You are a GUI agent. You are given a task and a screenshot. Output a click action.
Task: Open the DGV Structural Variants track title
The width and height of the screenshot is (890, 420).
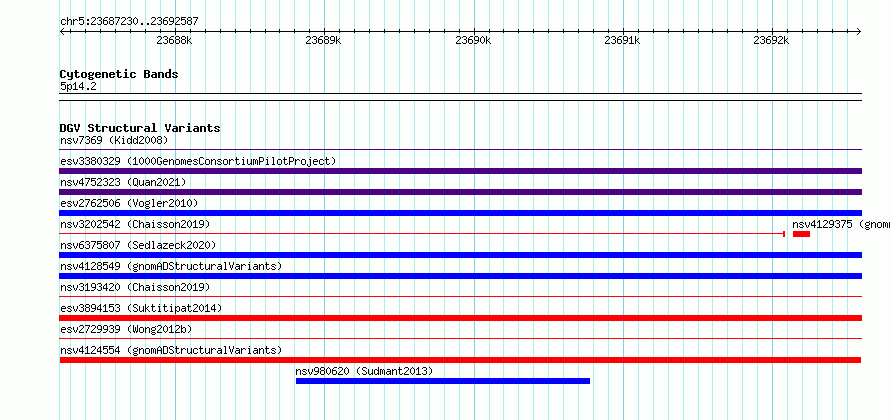click(x=140, y=128)
